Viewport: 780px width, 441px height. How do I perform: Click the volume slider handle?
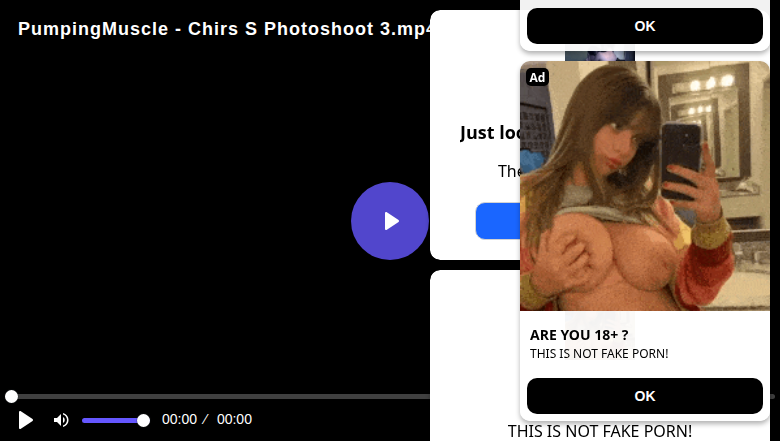[x=143, y=421]
